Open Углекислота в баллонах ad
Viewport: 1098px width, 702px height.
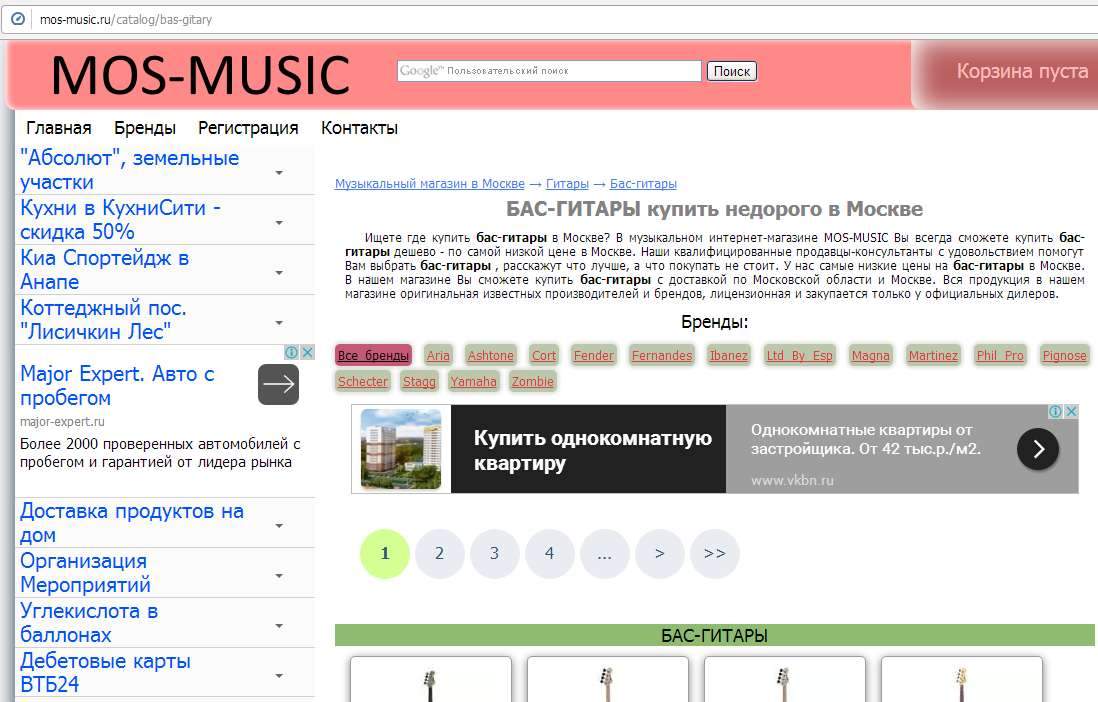89,623
